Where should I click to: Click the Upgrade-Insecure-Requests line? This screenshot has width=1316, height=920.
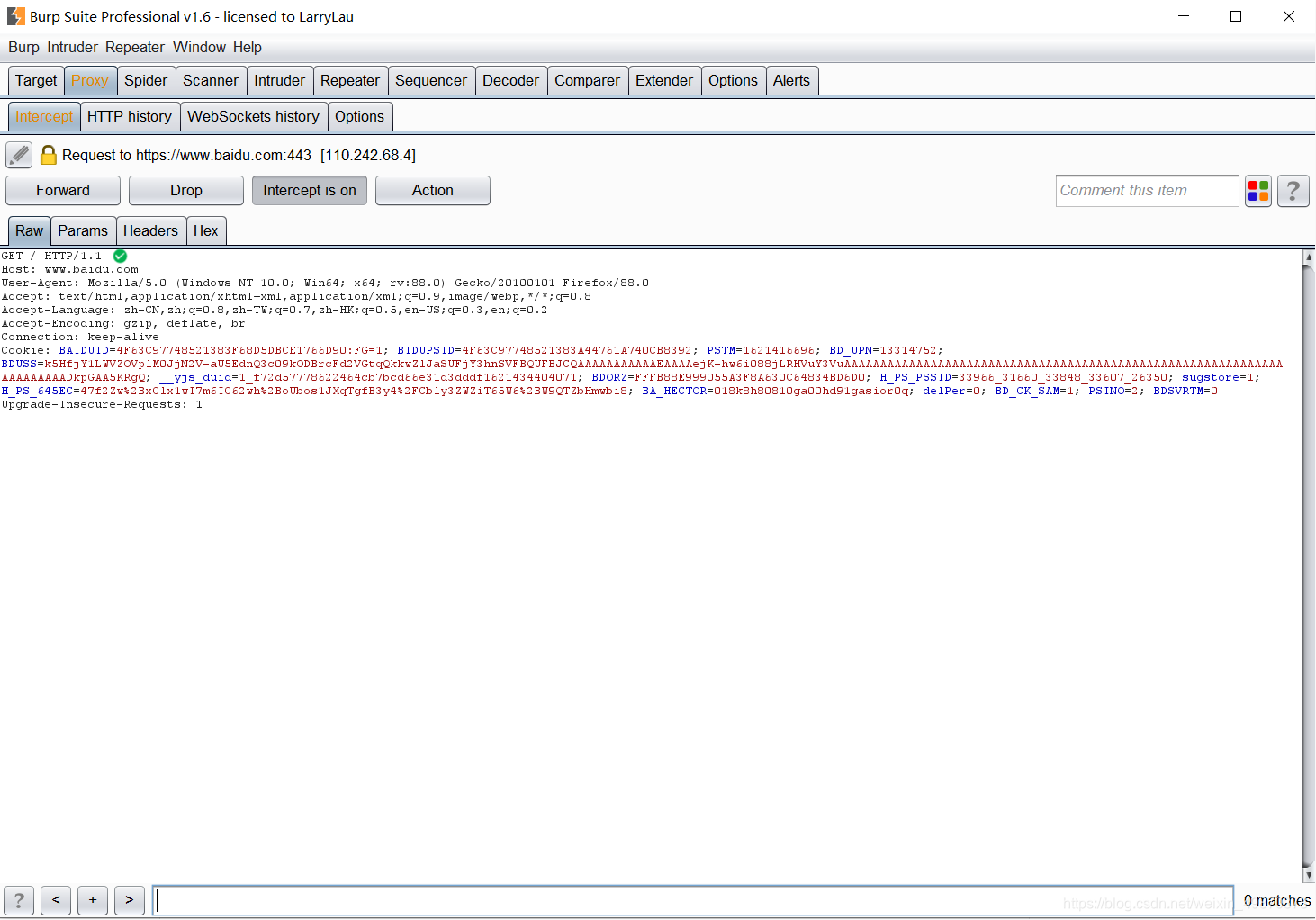pyautogui.click(x=102, y=405)
